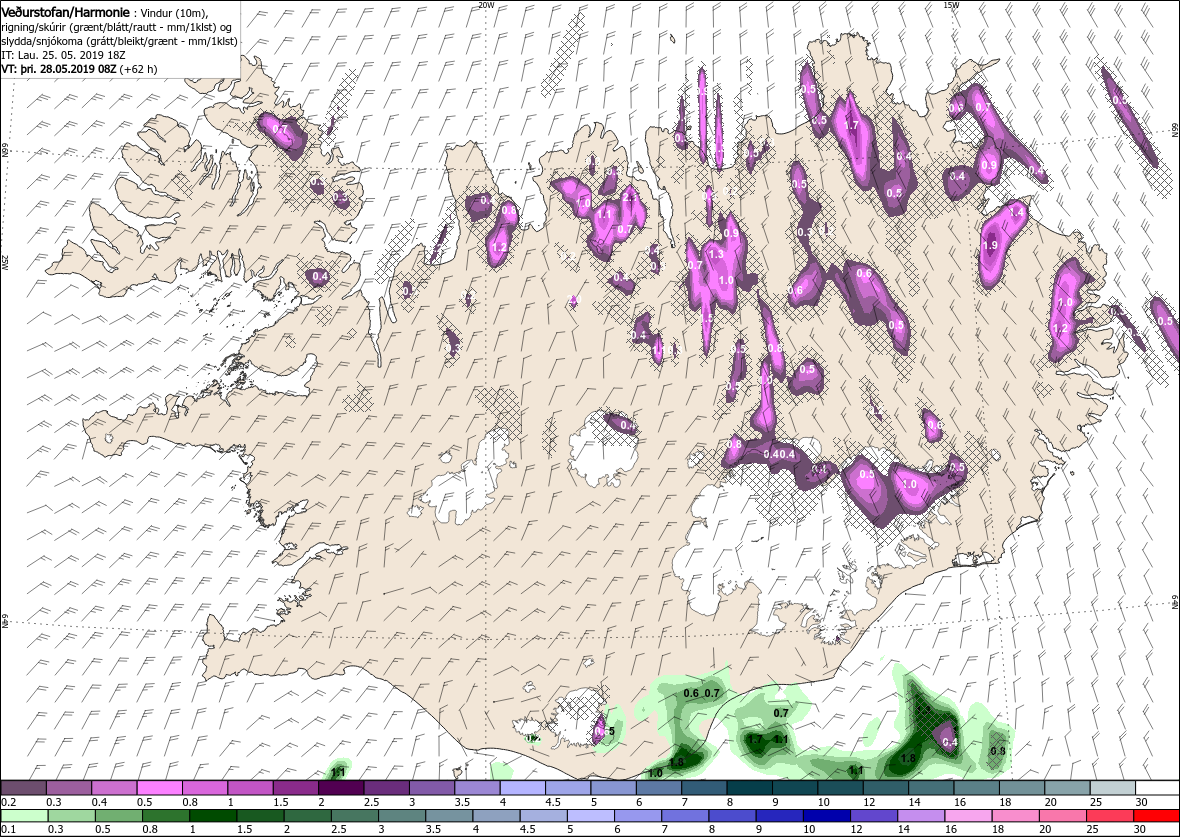1180x837 pixels.
Task: Pick the upper legend swatch labeled 0.3
Action: (68, 788)
